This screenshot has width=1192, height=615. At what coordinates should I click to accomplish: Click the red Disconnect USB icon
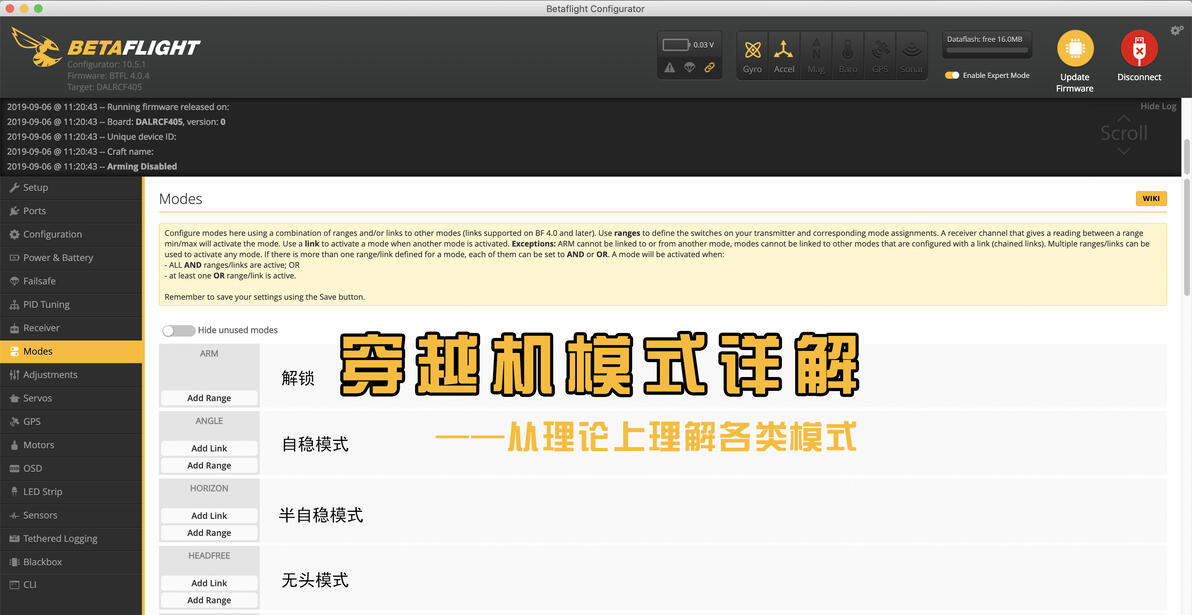[1139, 49]
